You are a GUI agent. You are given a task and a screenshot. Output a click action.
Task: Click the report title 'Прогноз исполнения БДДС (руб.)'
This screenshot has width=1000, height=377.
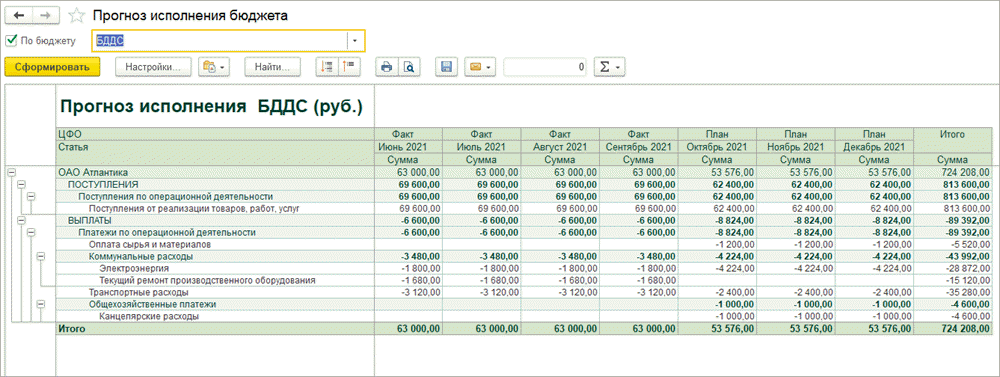[211, 107]
